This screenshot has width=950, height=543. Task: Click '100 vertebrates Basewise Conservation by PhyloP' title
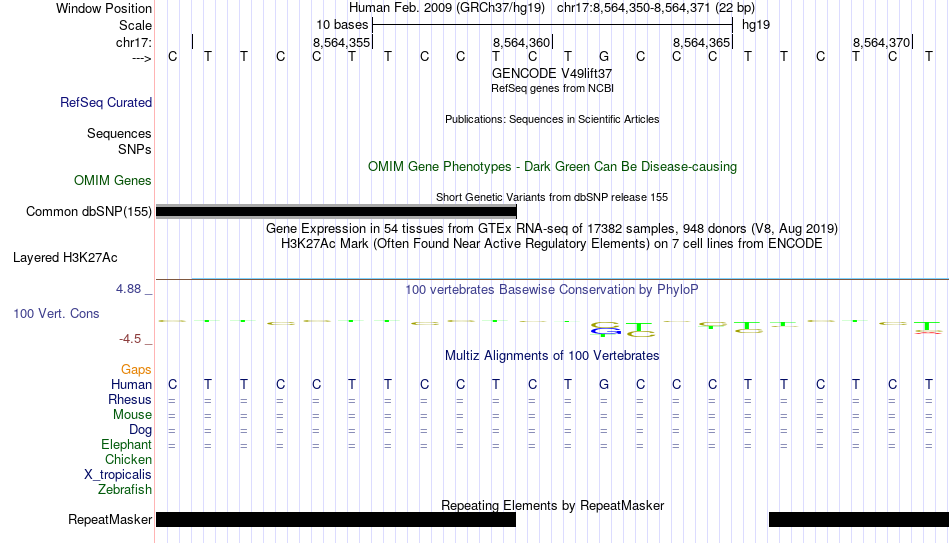552,290
